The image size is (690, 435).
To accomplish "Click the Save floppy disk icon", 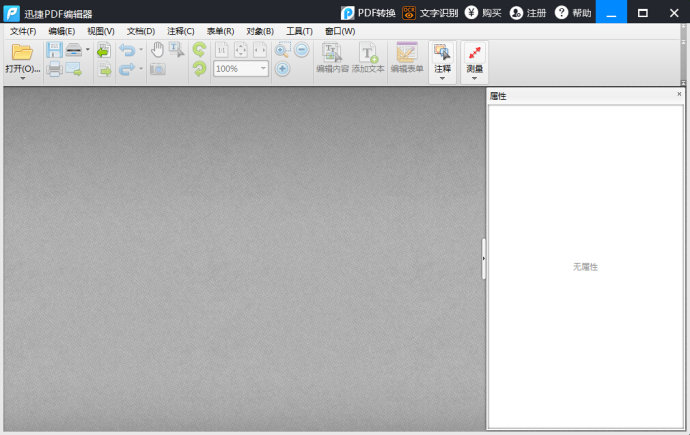I will click(x=54, y=50).
